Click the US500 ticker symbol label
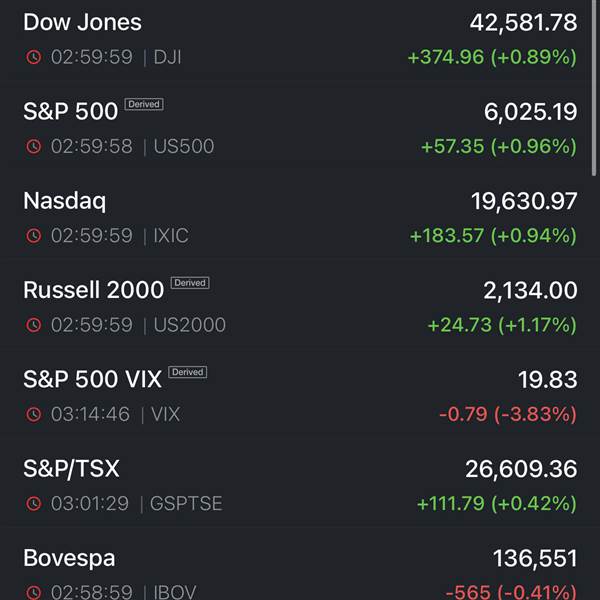This screenshot has width=600, height=600. (x=184, y=146)
